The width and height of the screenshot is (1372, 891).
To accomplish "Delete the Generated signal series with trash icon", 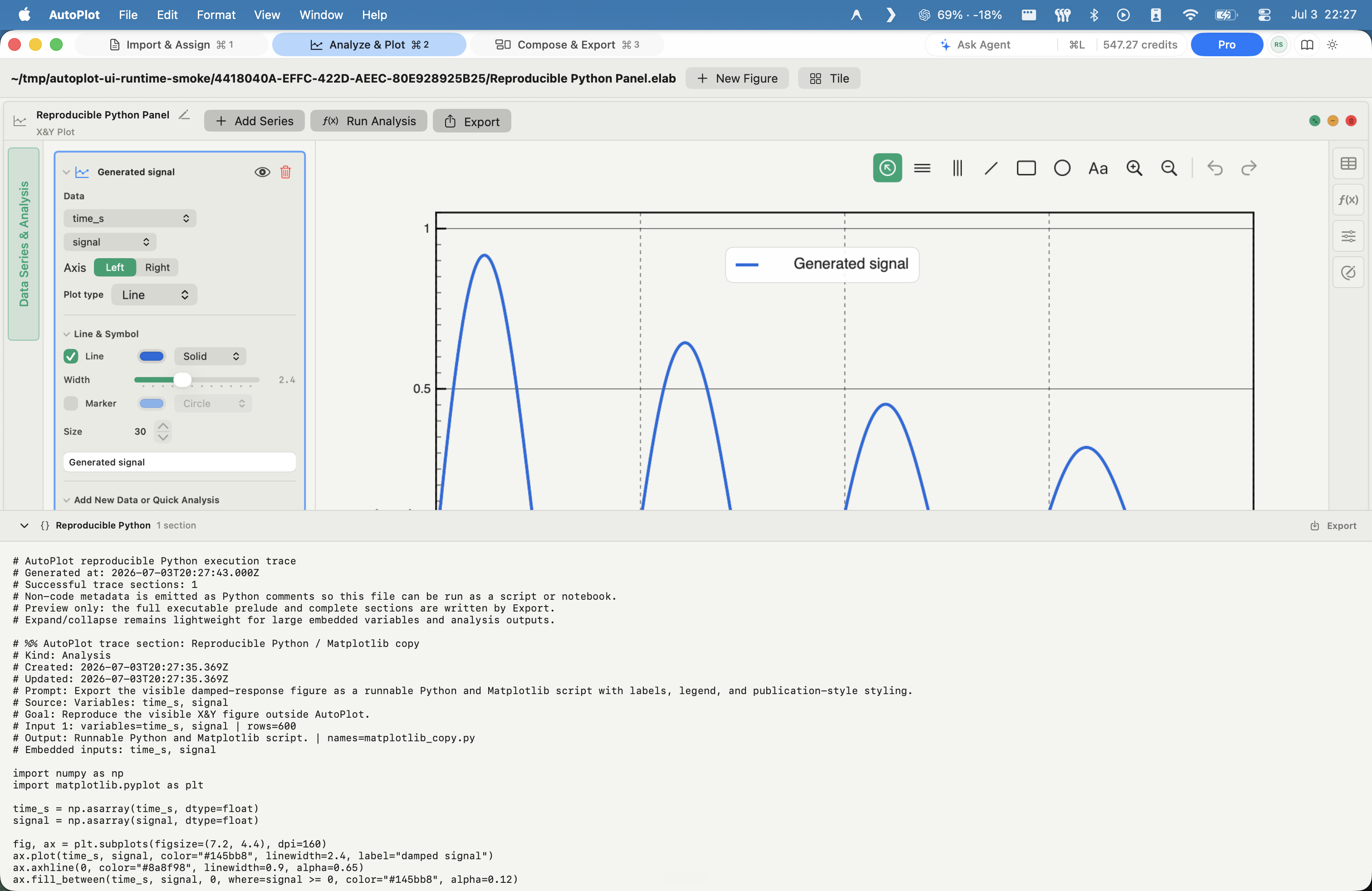I will [x=285, y=172].
